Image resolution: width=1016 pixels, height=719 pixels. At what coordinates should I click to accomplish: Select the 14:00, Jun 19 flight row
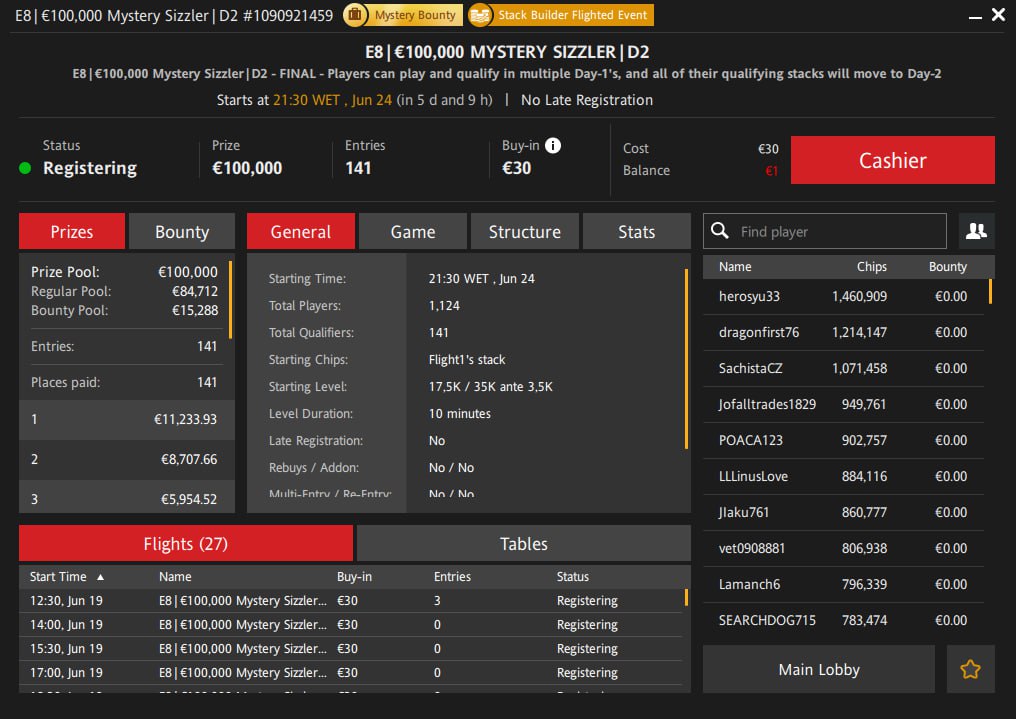pyautogui.click(x=351, y=624)
